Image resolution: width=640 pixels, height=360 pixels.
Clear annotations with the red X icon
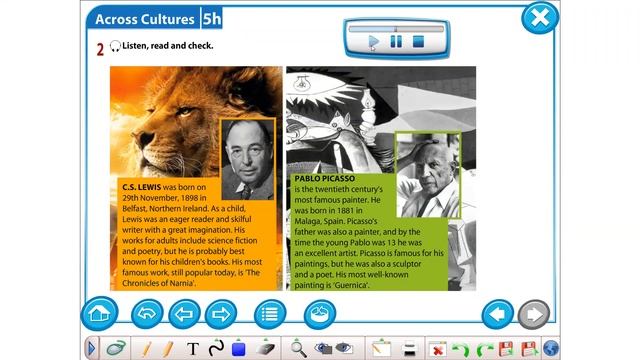coord(438,349)
